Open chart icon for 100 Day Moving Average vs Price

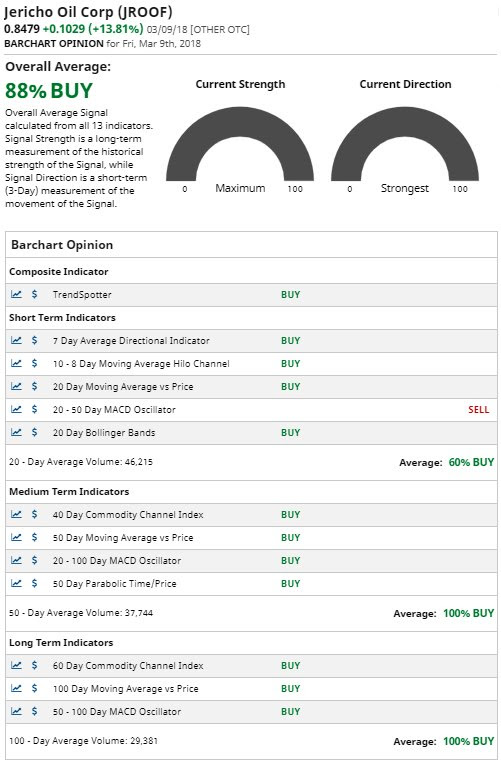(x=17, y=688)
